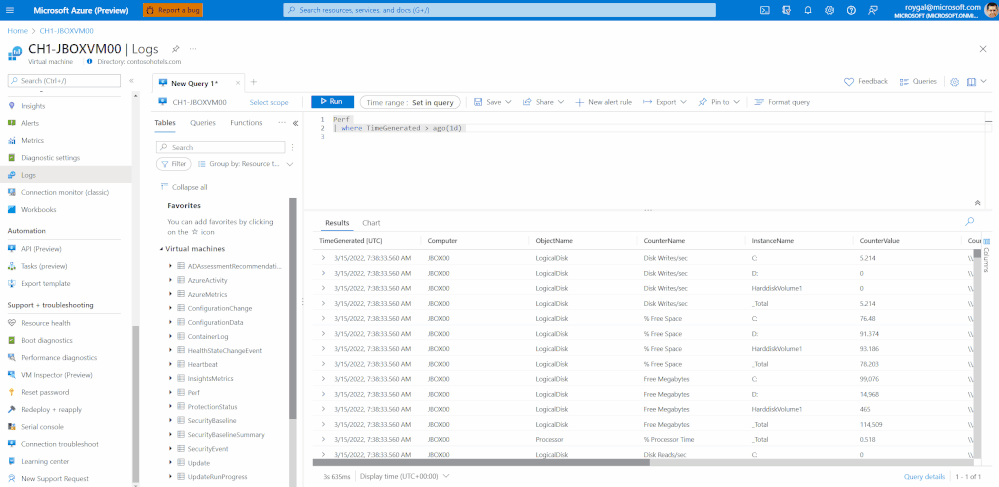Viewport: 999px width, 487px height.
Task: Open portal settings gear in top bar
Action: click(x=830, y=10)
